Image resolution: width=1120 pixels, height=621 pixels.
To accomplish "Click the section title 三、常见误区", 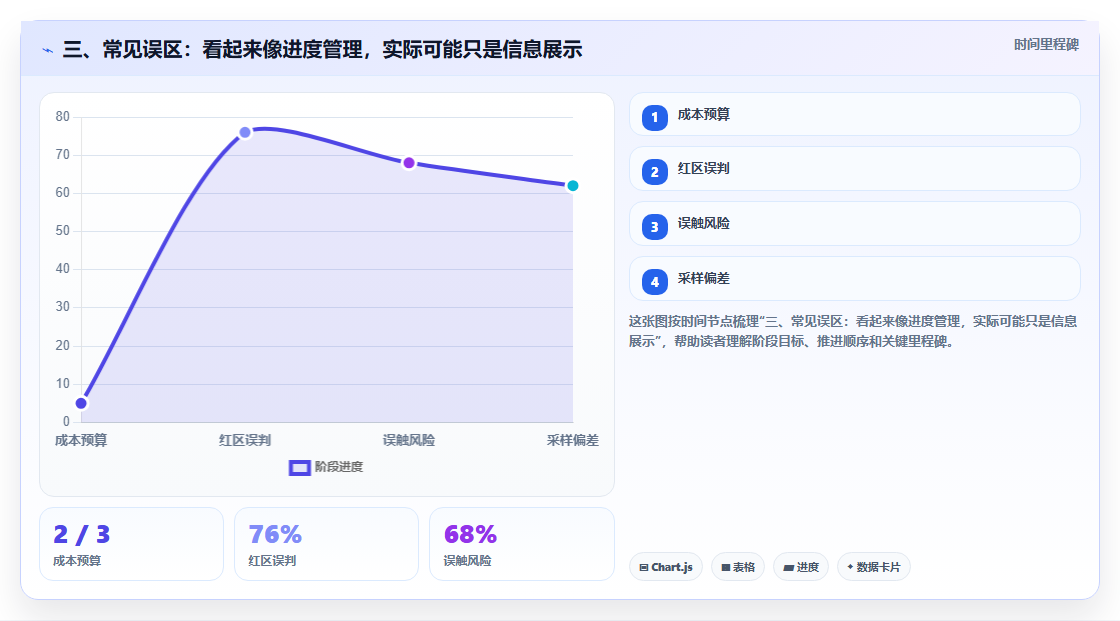I will (322, 49).
